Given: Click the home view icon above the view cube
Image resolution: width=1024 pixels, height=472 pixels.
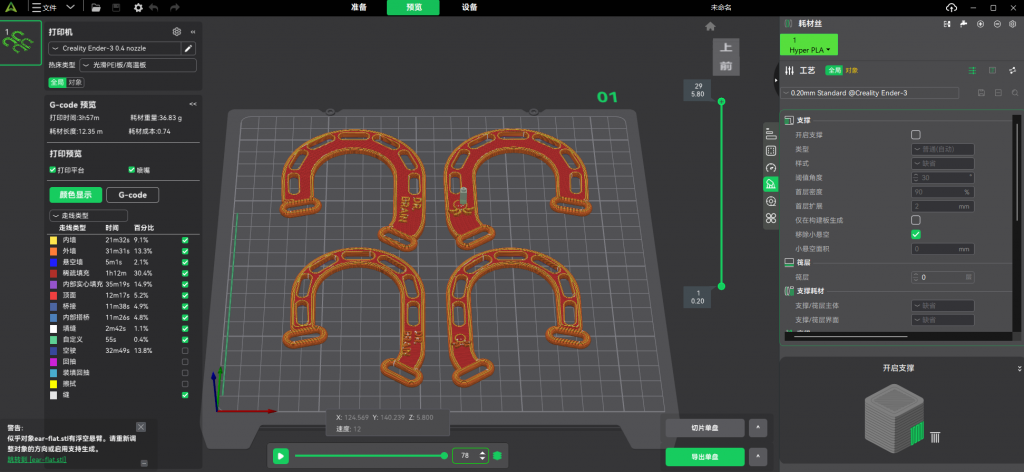Looking at the screenshot, I should click(710, 26).
